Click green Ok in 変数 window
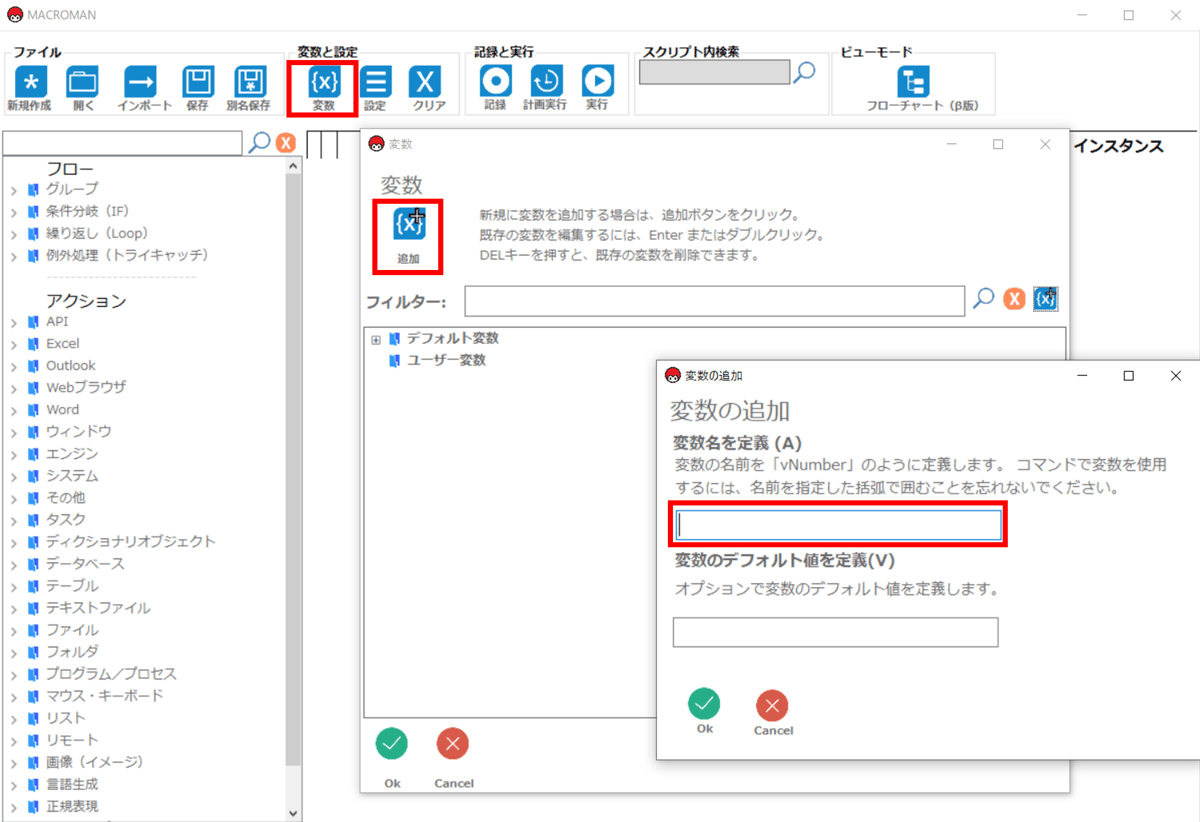This screenshot has height=822, width=1200. coord(392,744)
